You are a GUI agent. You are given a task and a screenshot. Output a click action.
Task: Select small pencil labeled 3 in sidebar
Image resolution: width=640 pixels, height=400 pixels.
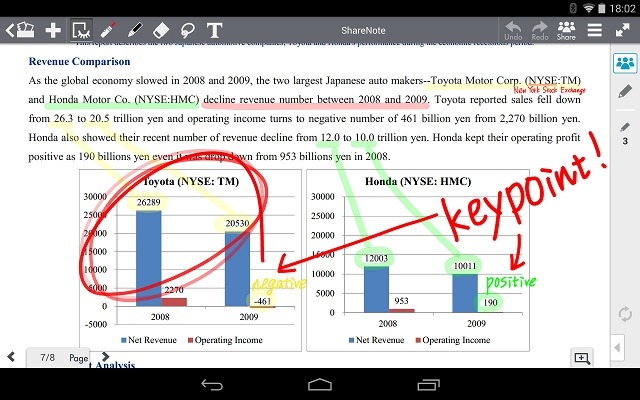pyautogui.click(x=625, y=133)
